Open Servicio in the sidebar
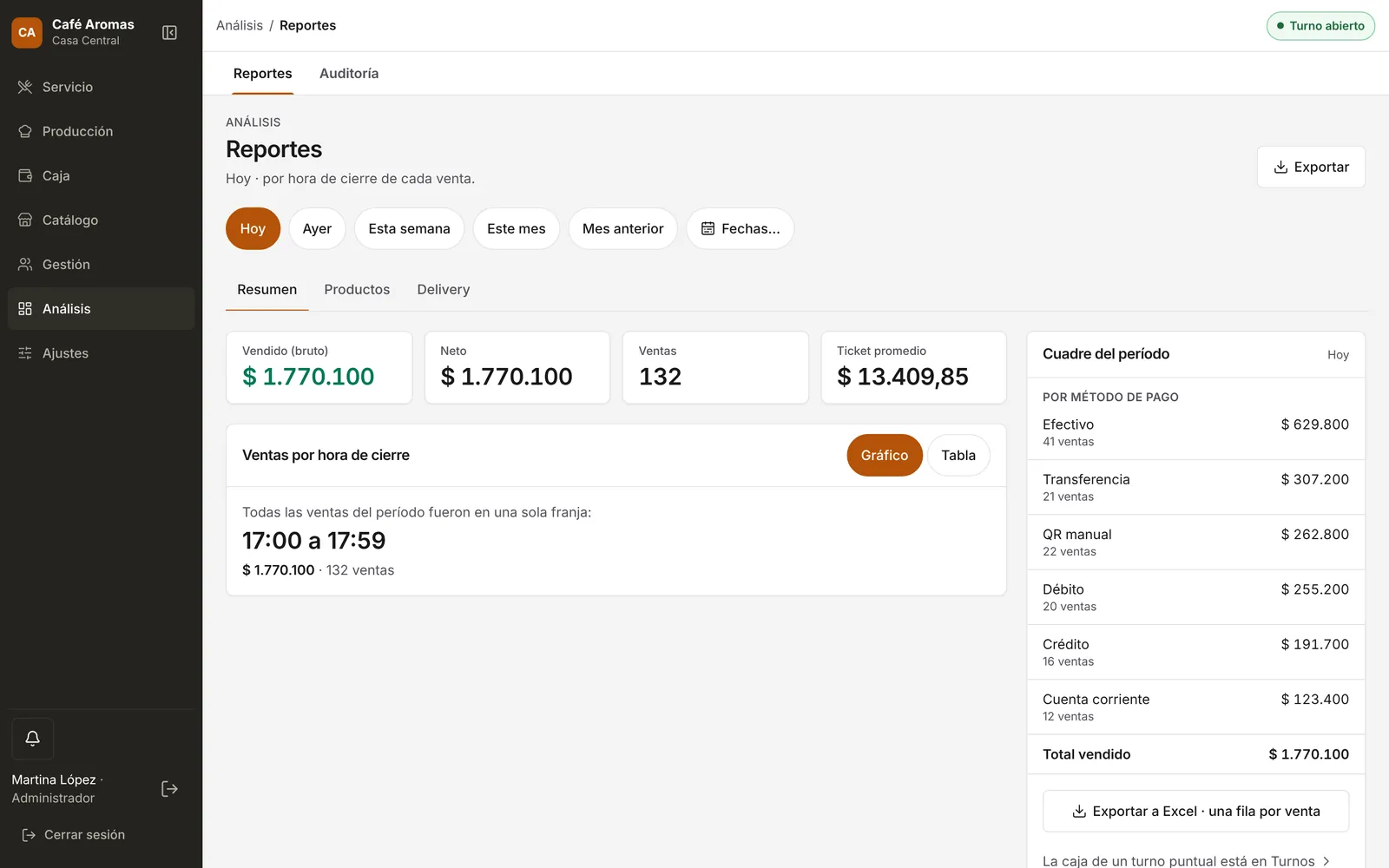The height and width of the screenshot is (868, 1389). (101, 87)
